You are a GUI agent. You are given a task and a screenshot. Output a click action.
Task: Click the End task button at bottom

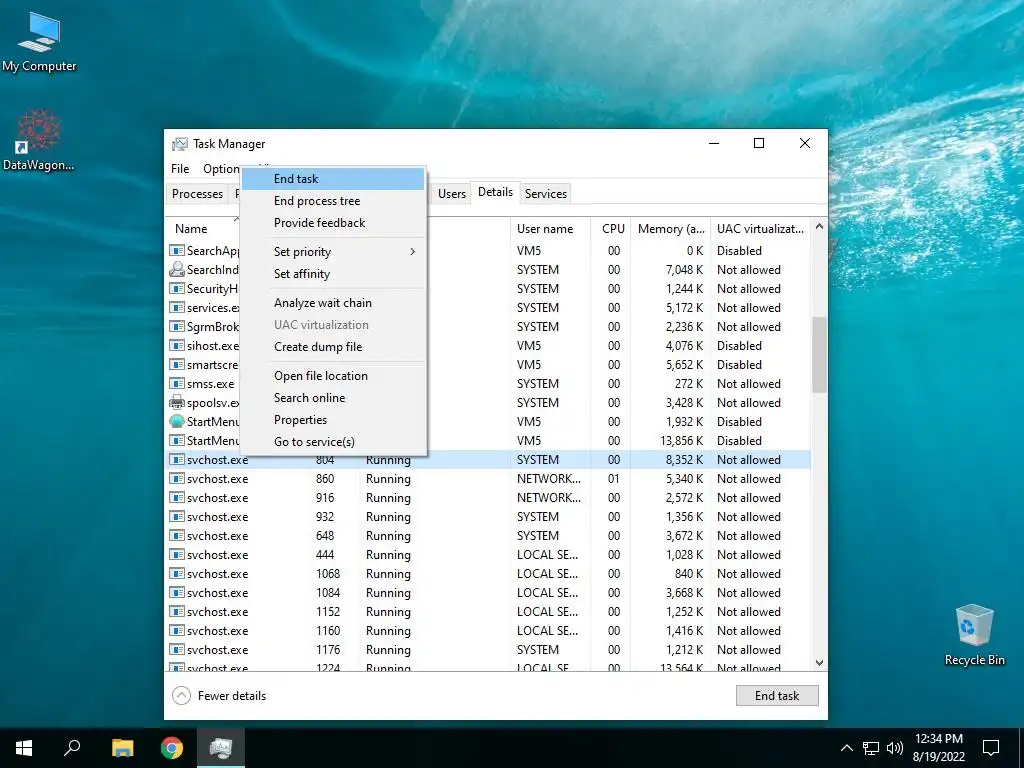coord(777,696)
